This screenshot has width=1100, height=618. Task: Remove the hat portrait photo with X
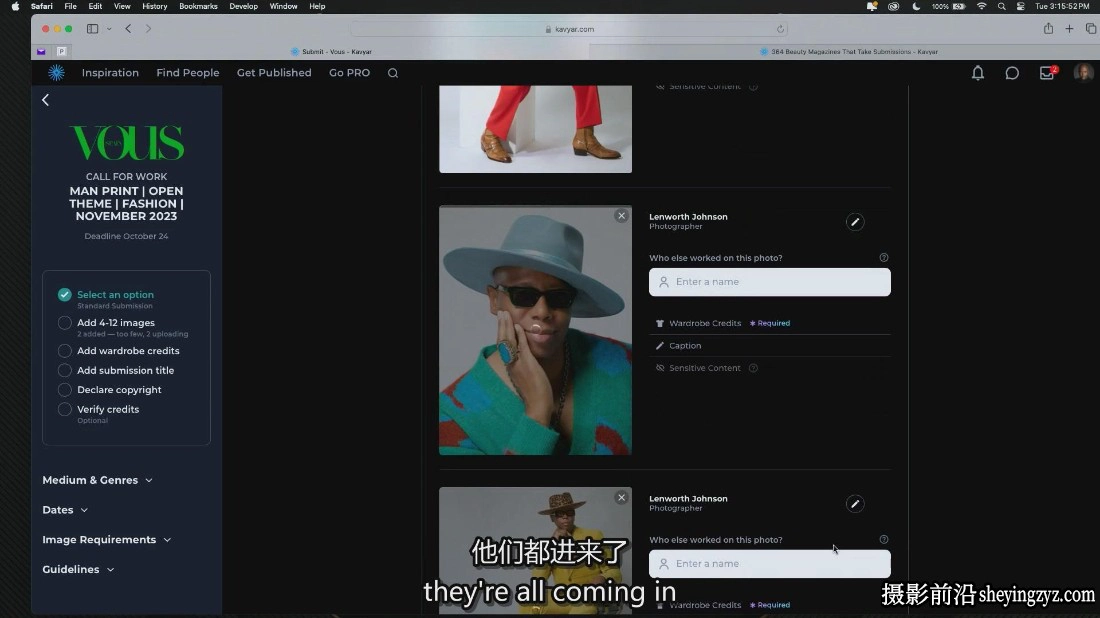(x=621, y=216)
